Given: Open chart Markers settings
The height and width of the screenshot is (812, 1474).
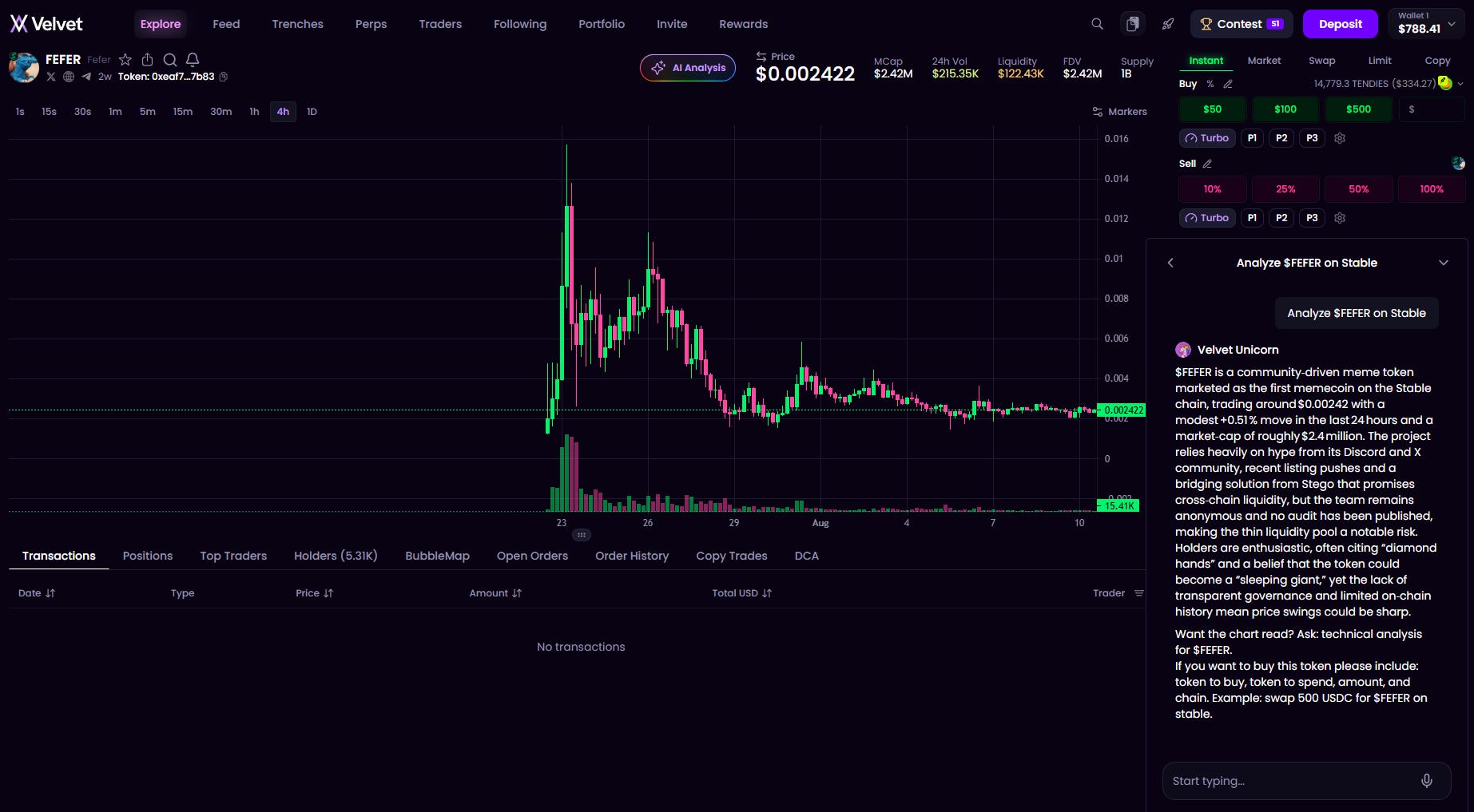Looking at the screenshot, I should (1120, 112).
